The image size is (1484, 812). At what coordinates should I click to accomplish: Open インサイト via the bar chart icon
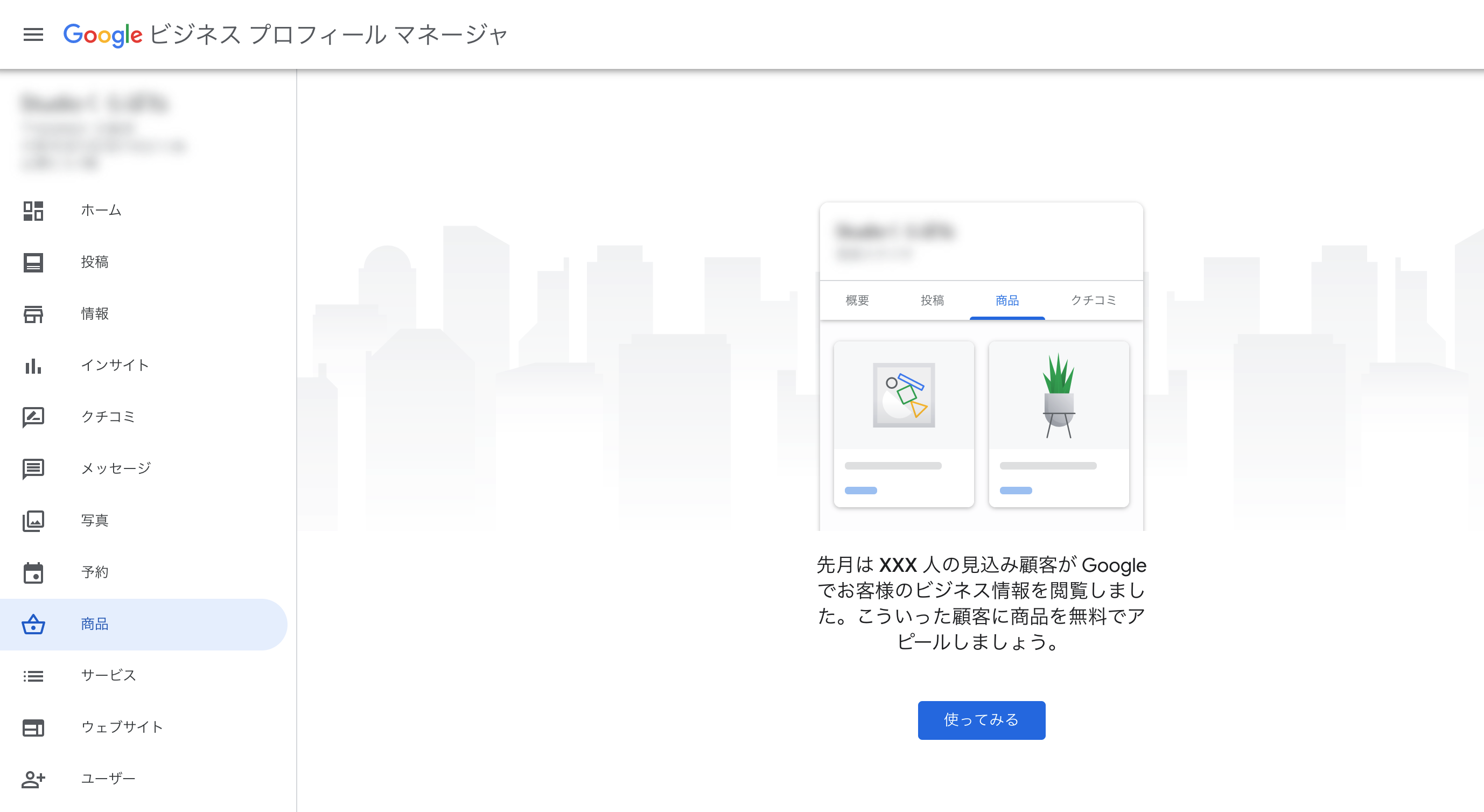[x=34, y=366]
